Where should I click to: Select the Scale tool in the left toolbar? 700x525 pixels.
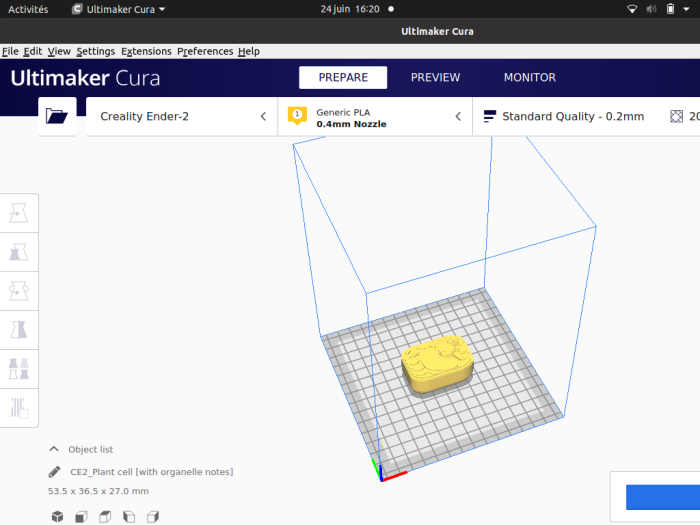tap(19, 251)
